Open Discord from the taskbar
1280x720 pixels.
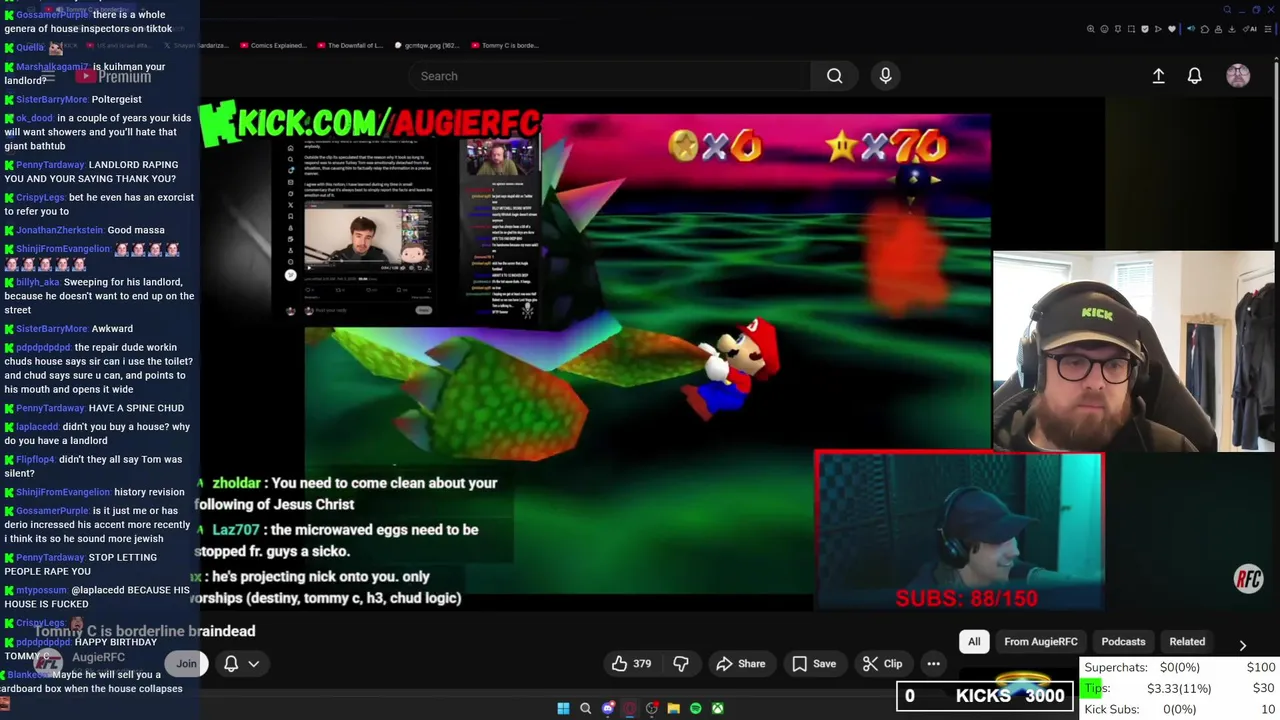coord(608,709)
